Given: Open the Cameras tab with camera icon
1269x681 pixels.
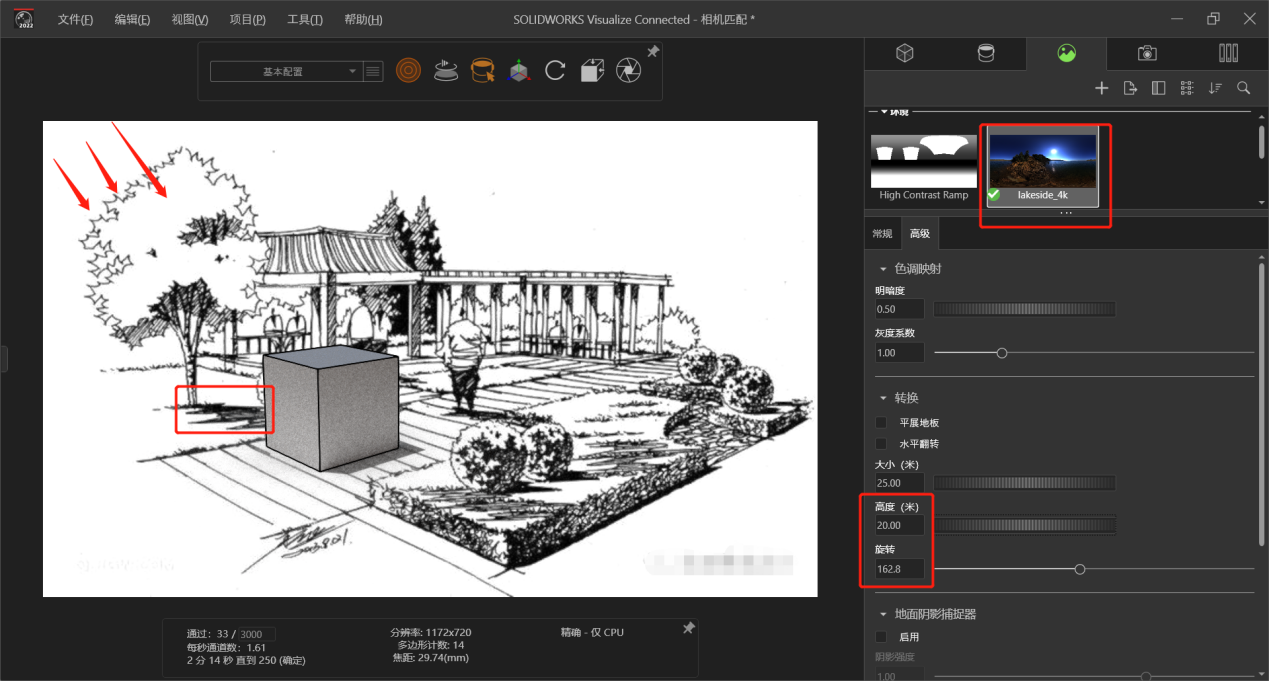Looking at the screenshot, I should click(x=1147, y=54).
